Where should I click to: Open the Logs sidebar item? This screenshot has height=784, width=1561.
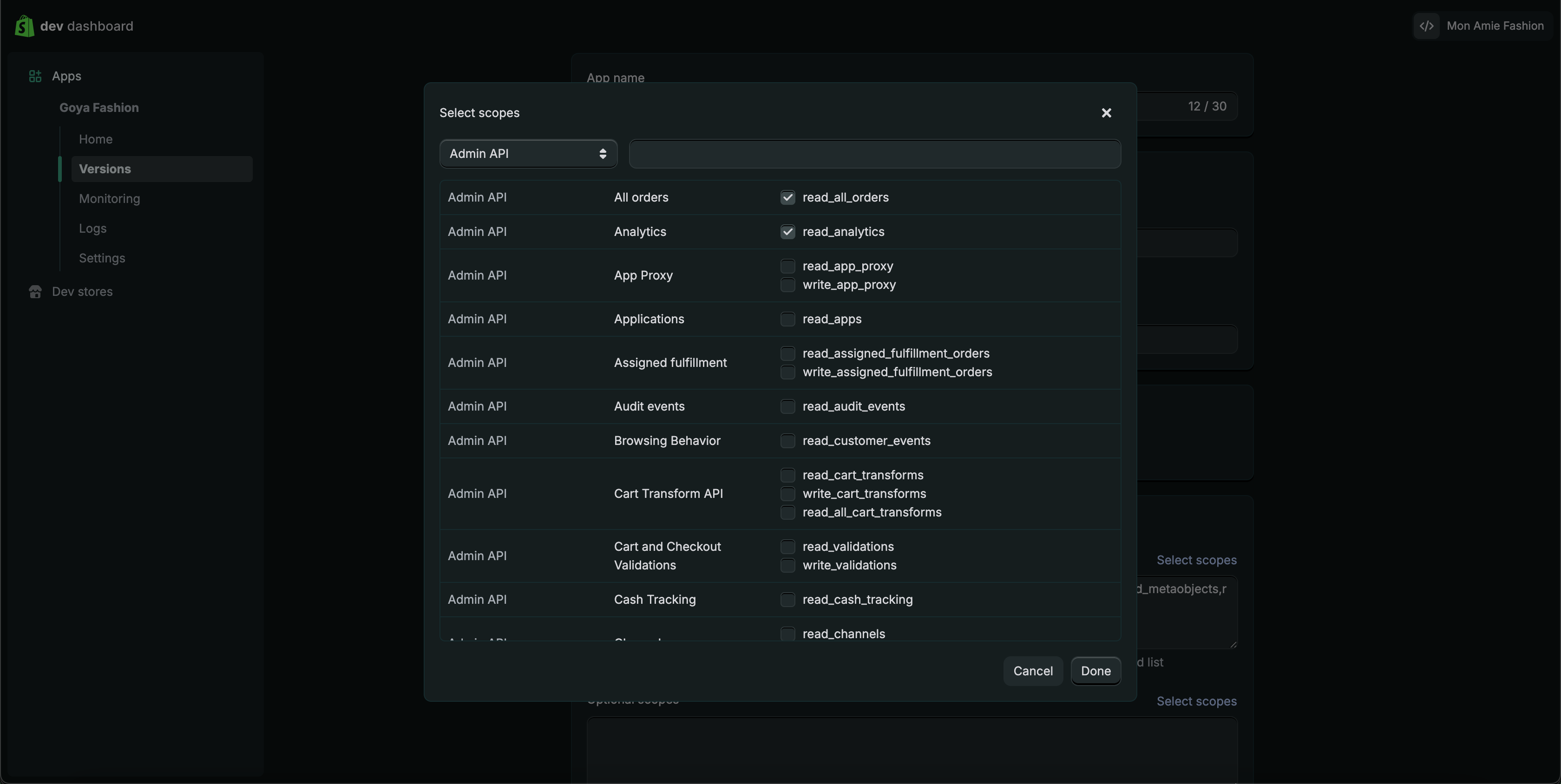[x=93, y=229]
